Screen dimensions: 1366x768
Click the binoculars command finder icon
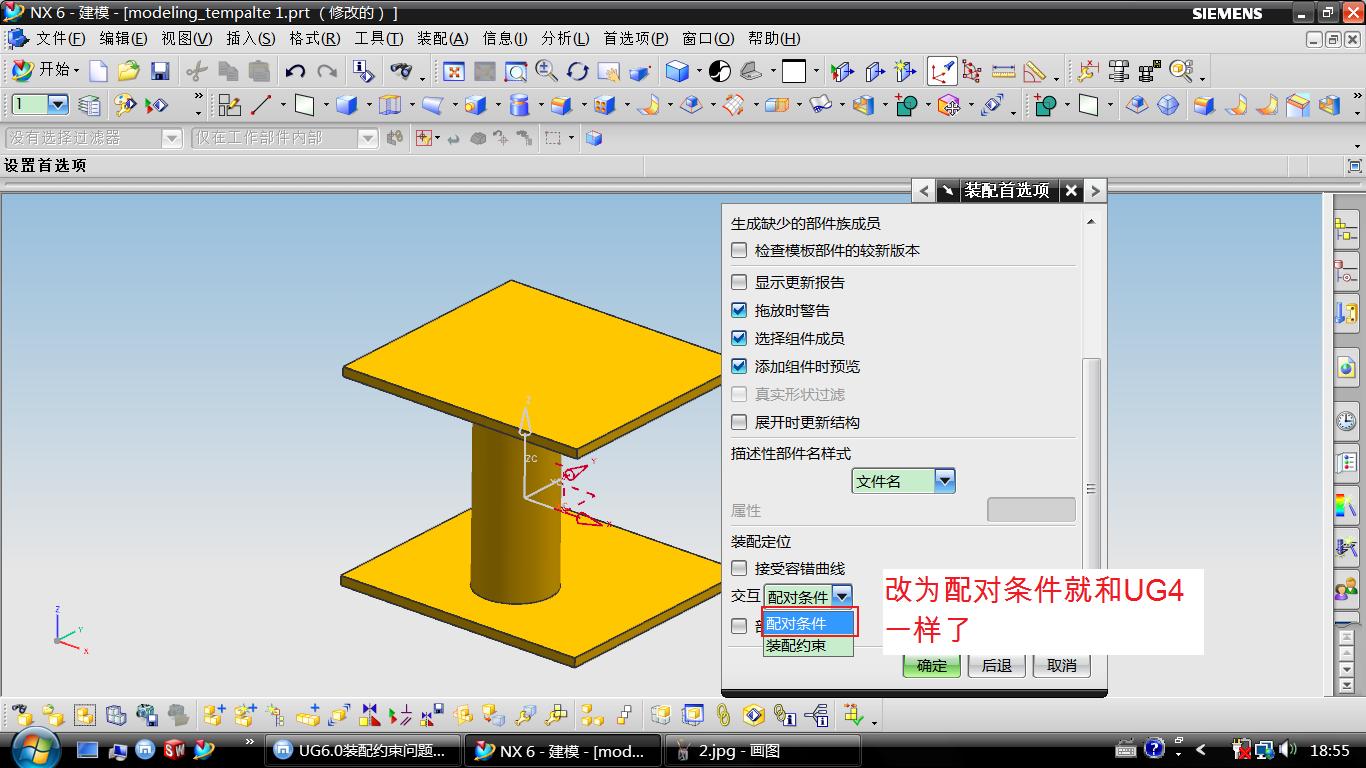pyautogui.click(x=401, y=71)
